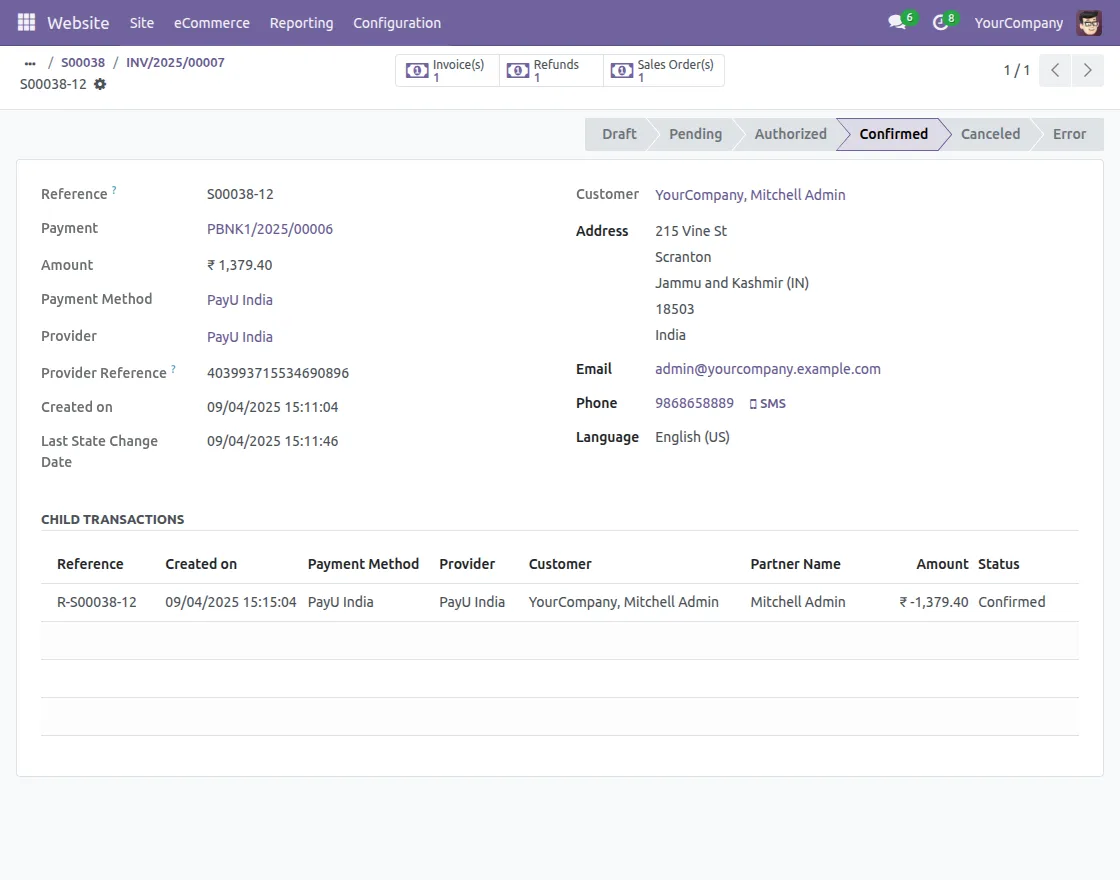Open child transaction row R-S00038-12
Viewport: 1120px width, 880px height.
tap(97, 602)
